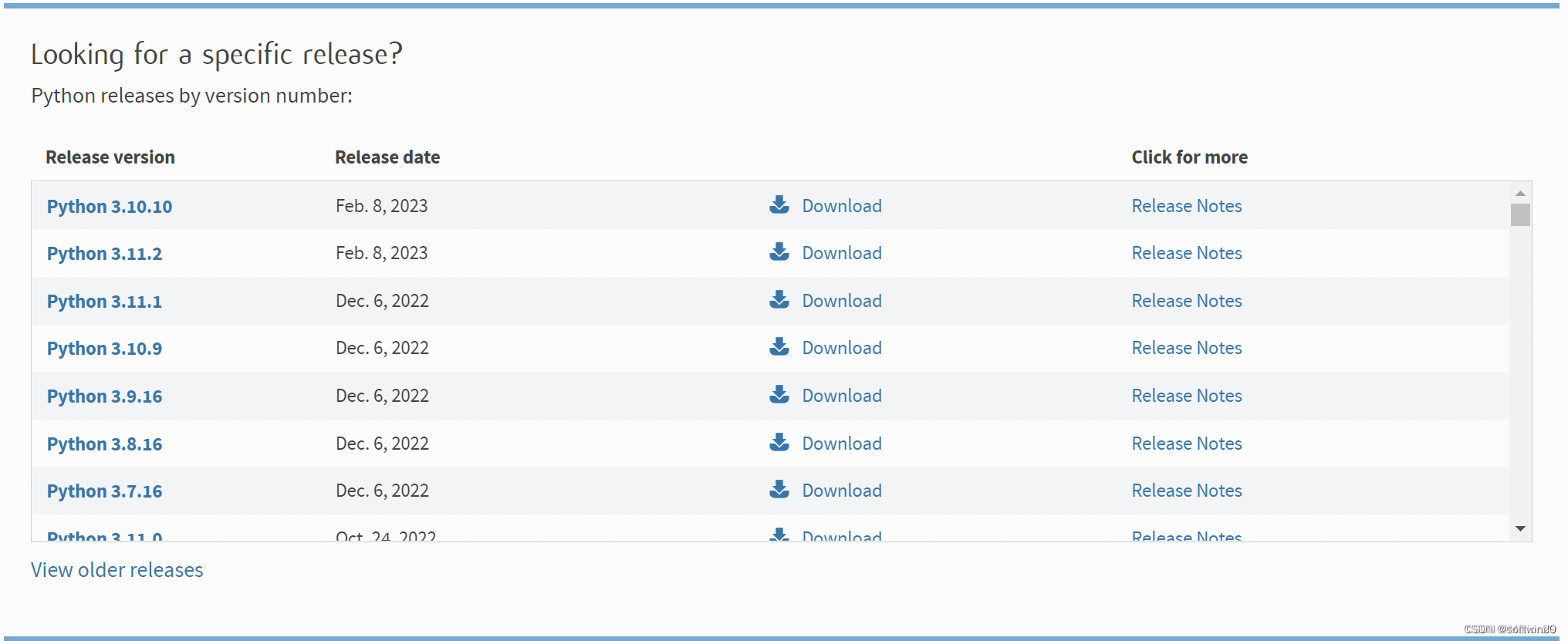Click download icon for Python 3.10.9
Image resolution: width=1568 pixels, height=641 pixels.
point(779,347)
